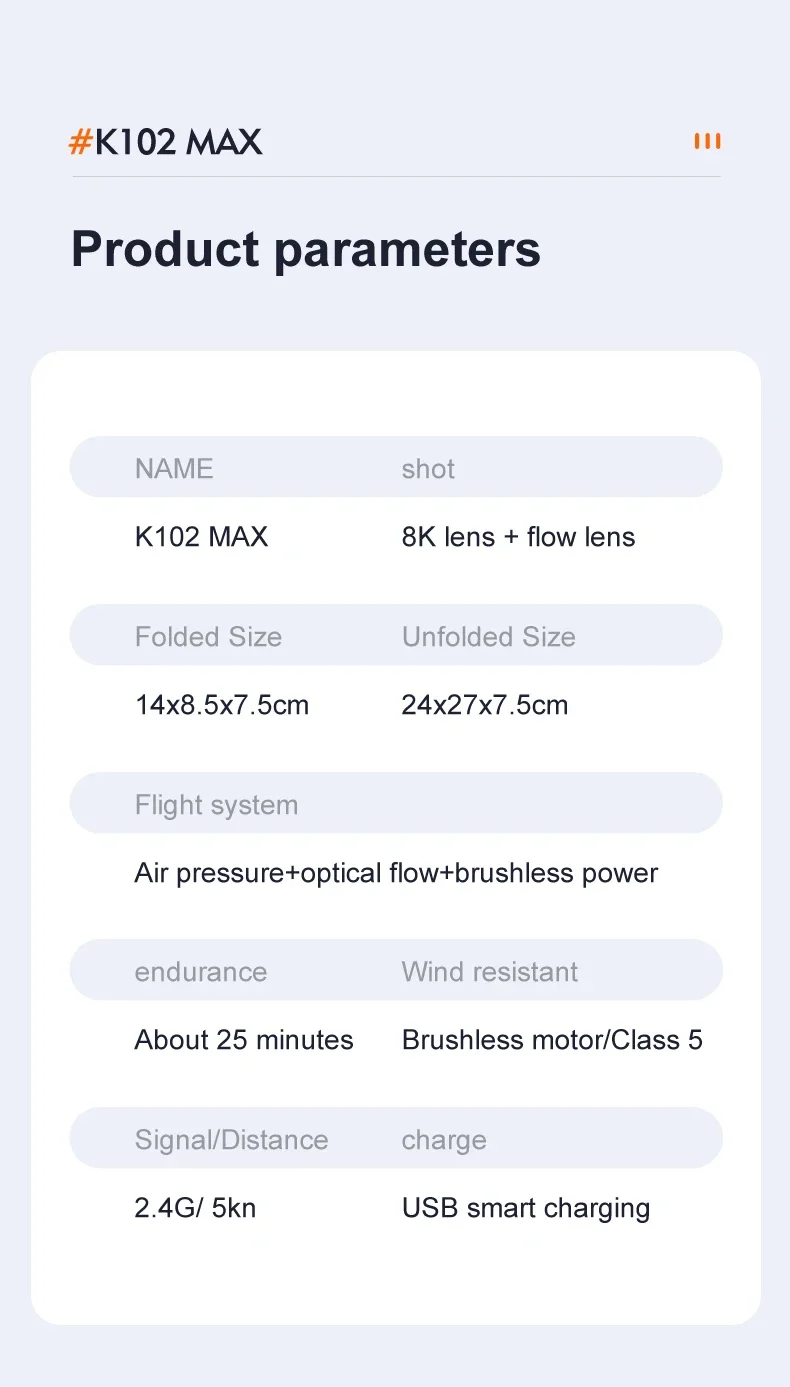This screenshot has width=790, height=1387.
Task: Select the Folded Size label
Action: tap(208, 637)
